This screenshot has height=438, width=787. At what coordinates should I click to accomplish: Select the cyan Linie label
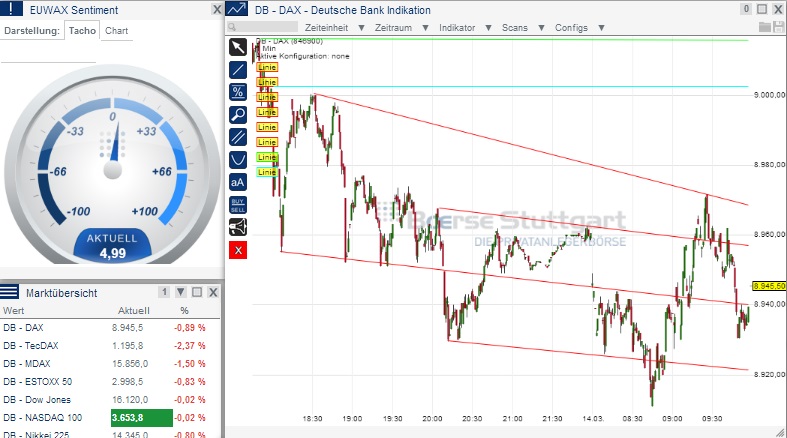click(267, 172)
